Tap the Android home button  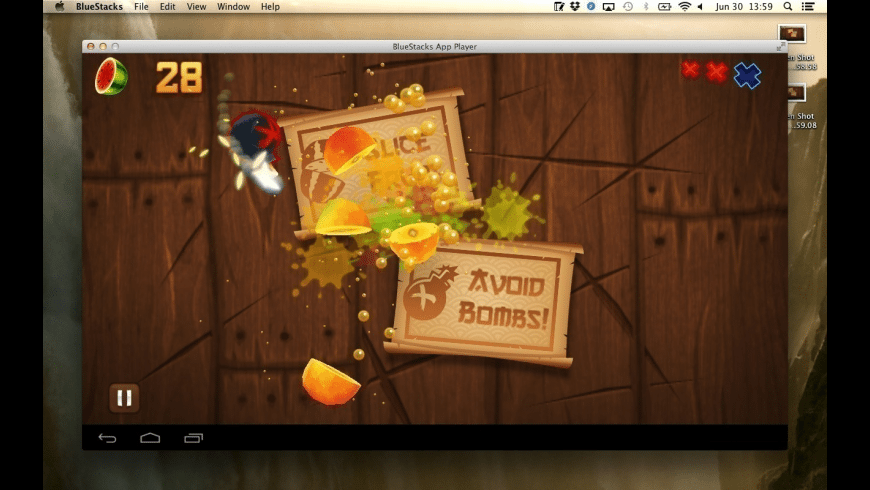(150, 438)
